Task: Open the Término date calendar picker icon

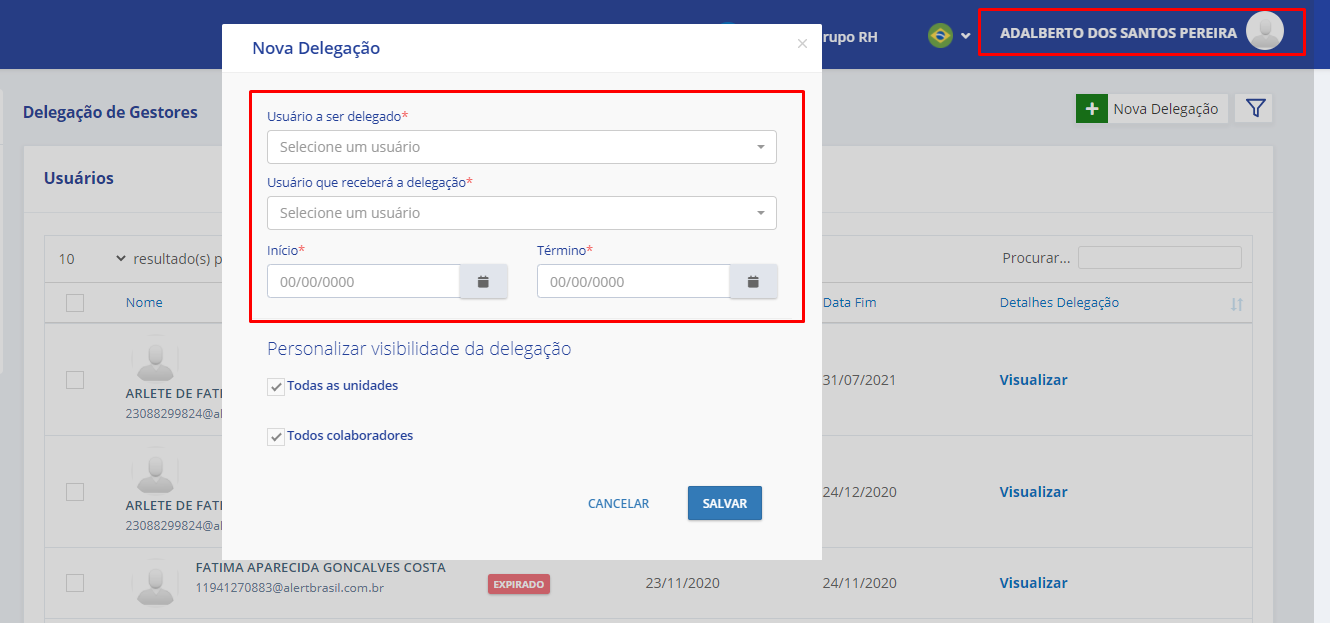Action: point(753,282)
